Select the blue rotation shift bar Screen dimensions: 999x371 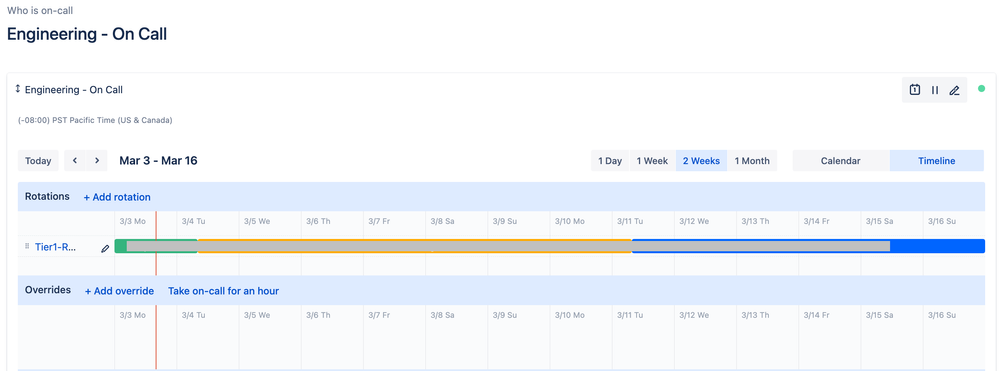tap(809, 246)
